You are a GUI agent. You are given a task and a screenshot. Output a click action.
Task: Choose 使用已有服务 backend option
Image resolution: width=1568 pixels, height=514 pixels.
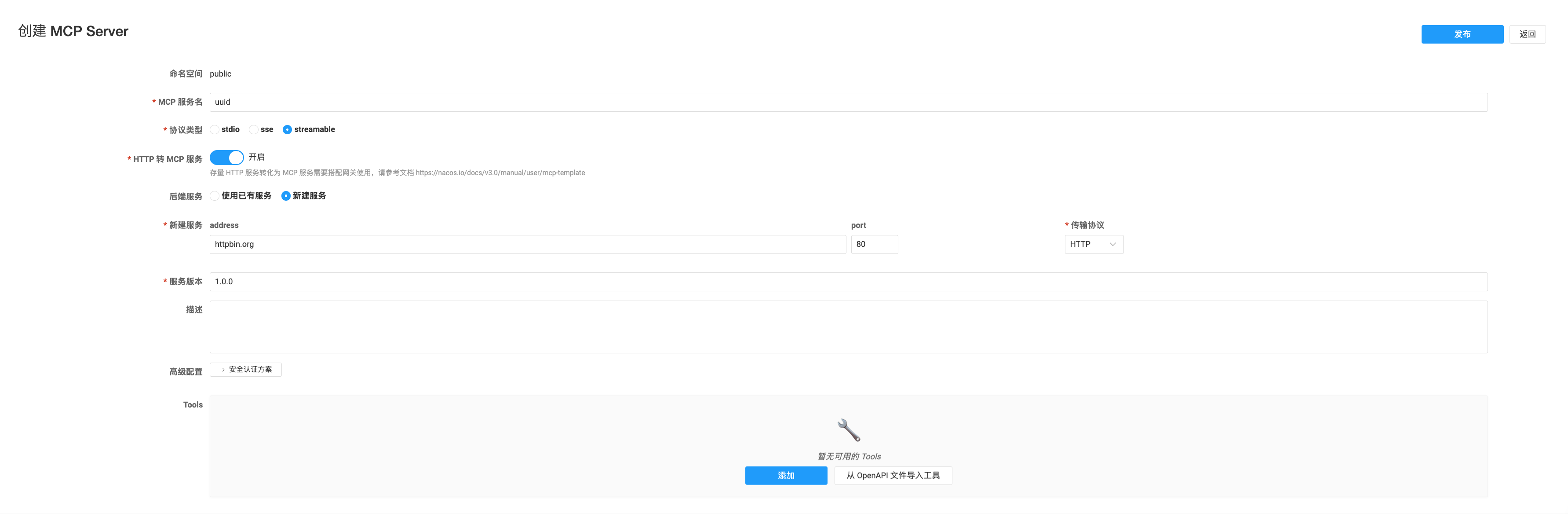click(215, 196)
